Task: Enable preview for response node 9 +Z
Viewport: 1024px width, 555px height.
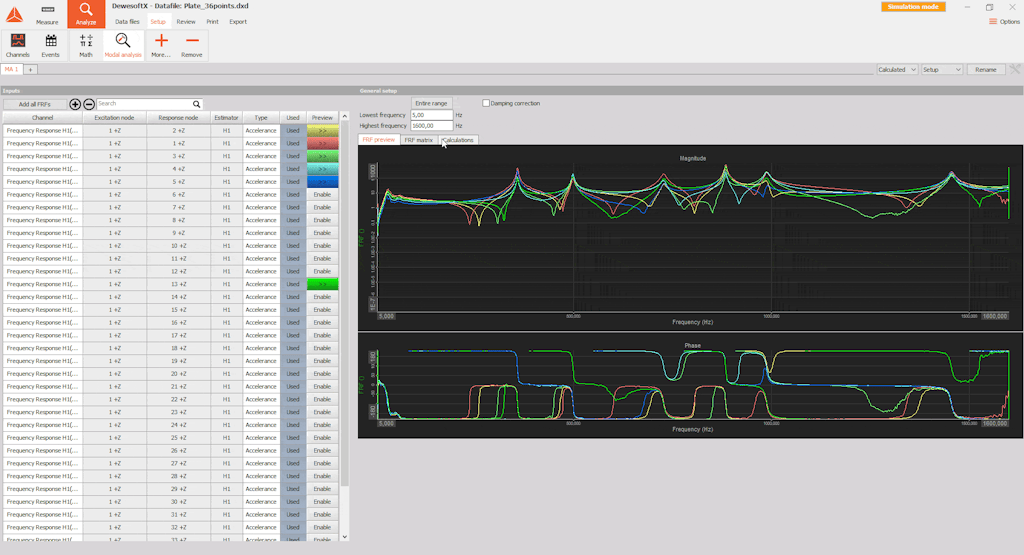Action: coord(322,233)
